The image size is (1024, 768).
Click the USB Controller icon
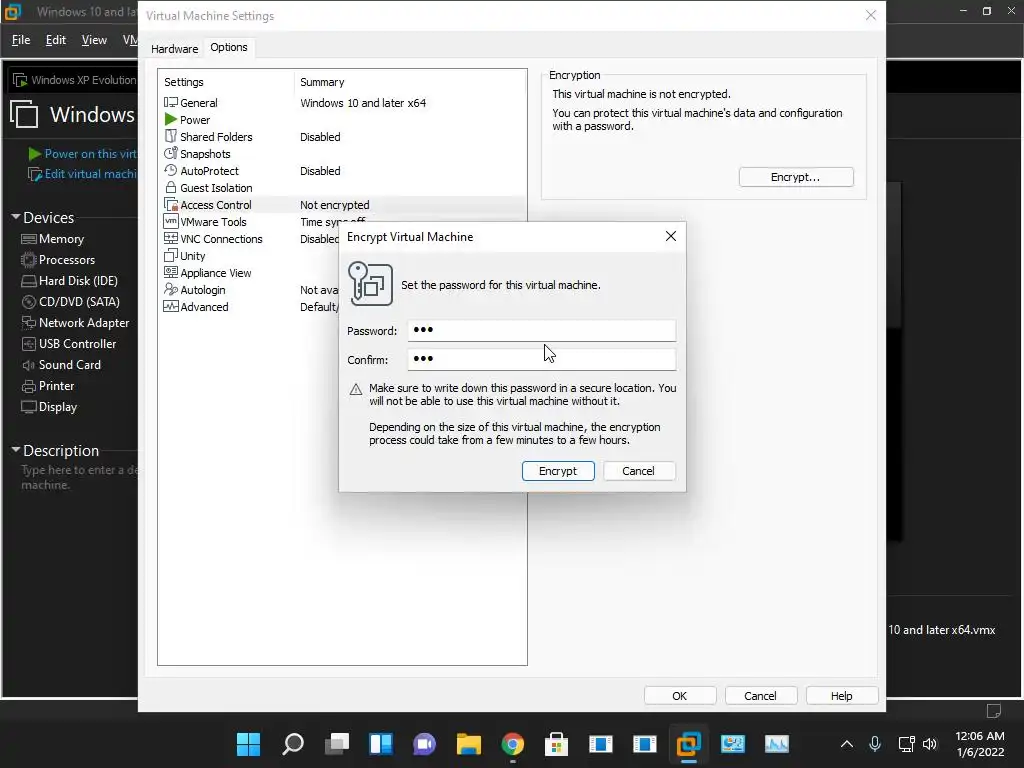pyautogui.click(x=29, y=344)
